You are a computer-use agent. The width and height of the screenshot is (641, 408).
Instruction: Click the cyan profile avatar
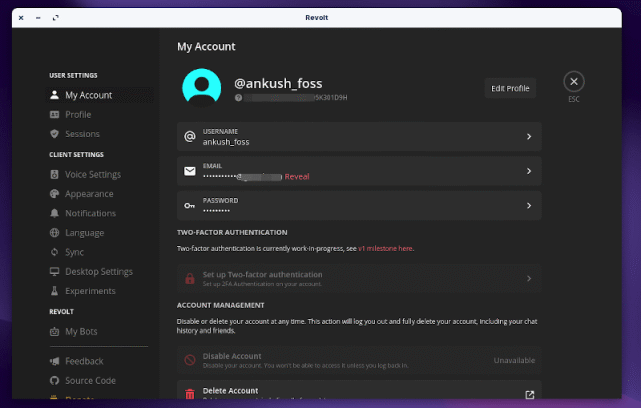(x=202, y=87)
